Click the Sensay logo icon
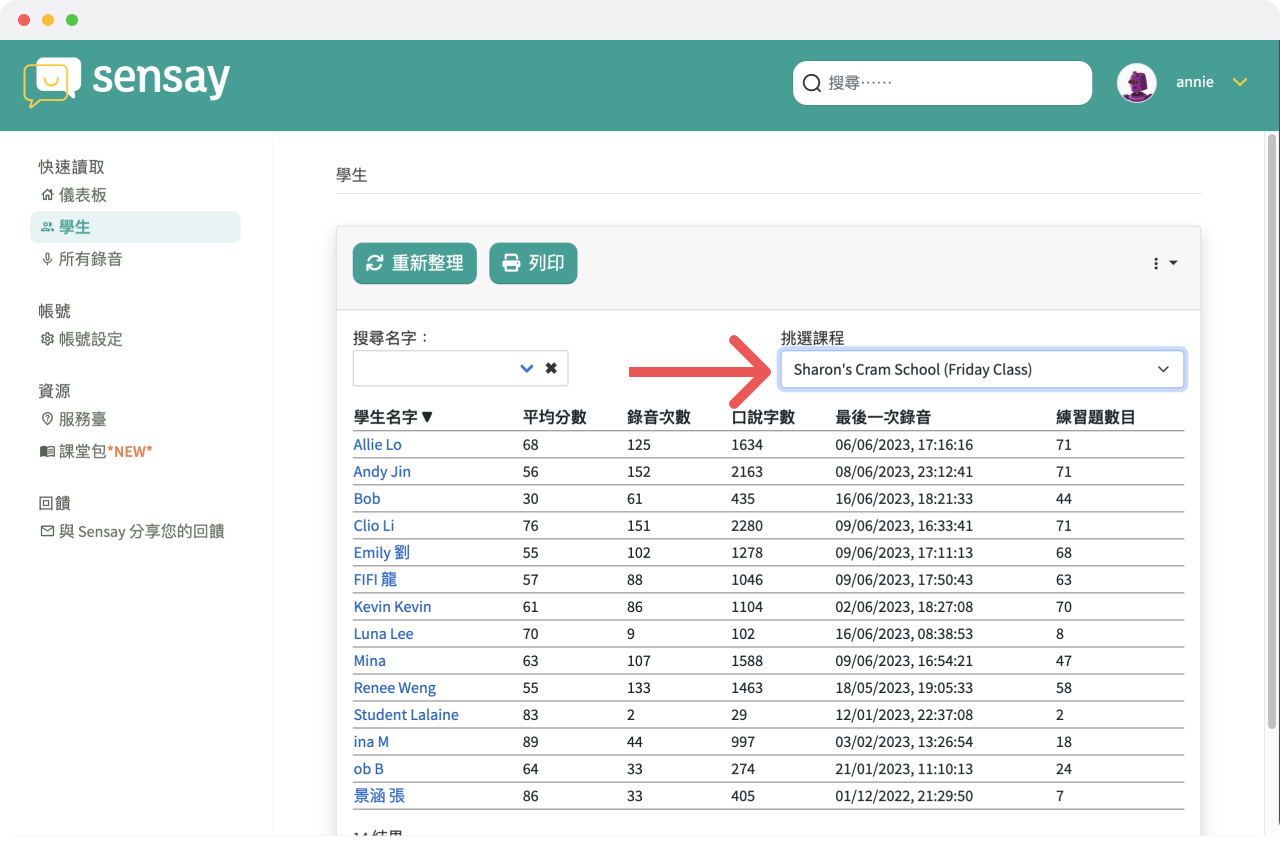Image resolution: width=1280 pixels, height=850 pixels. [51, 82]
